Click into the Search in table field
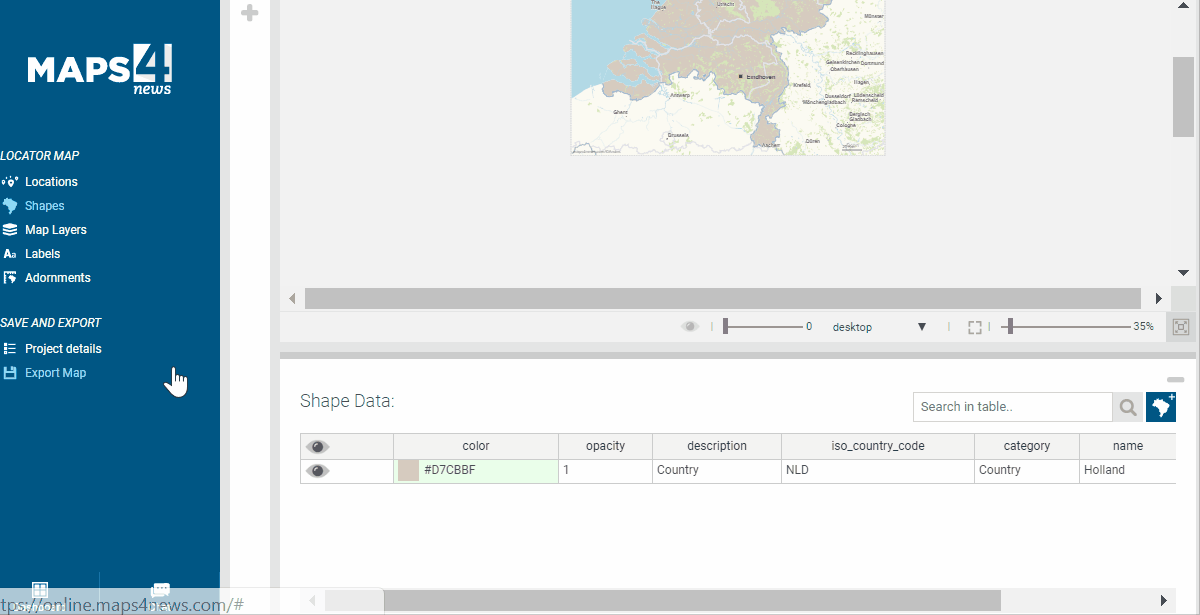Screen dimensions: 1200x615 [x=1012, y=407]
